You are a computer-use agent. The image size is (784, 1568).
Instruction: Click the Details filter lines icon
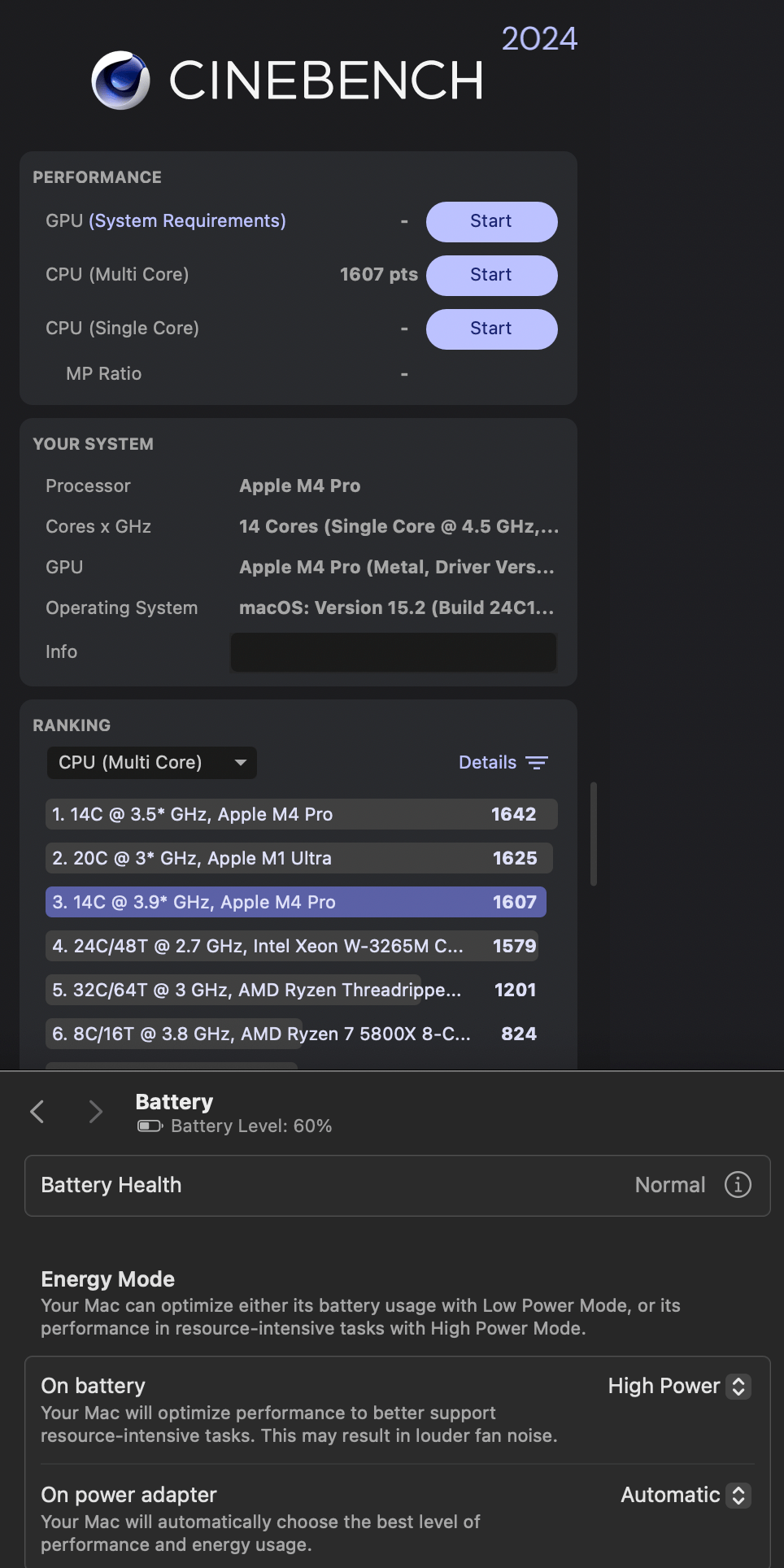tap(537, 763)
